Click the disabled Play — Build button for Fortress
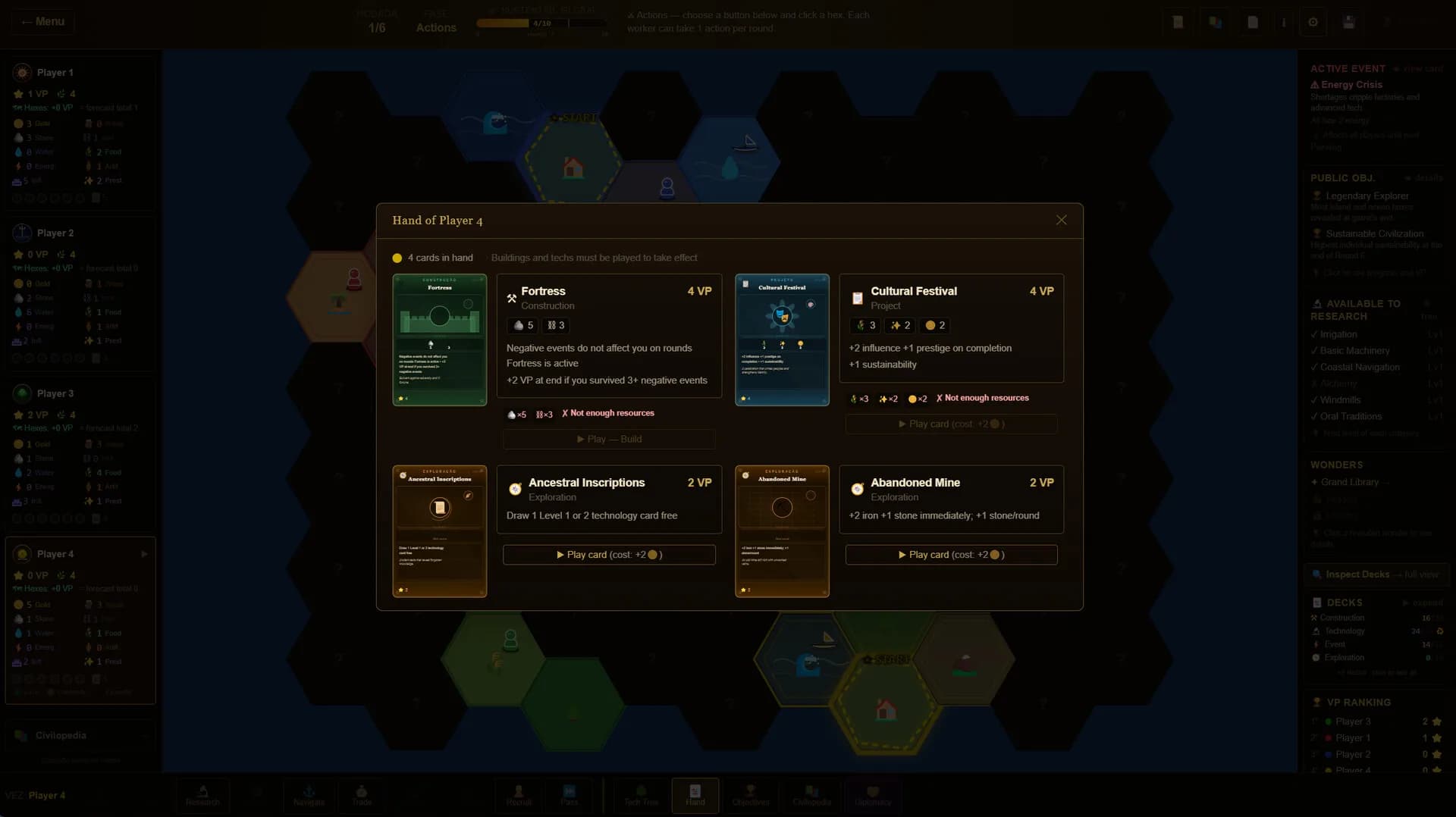 click(609, 439)
